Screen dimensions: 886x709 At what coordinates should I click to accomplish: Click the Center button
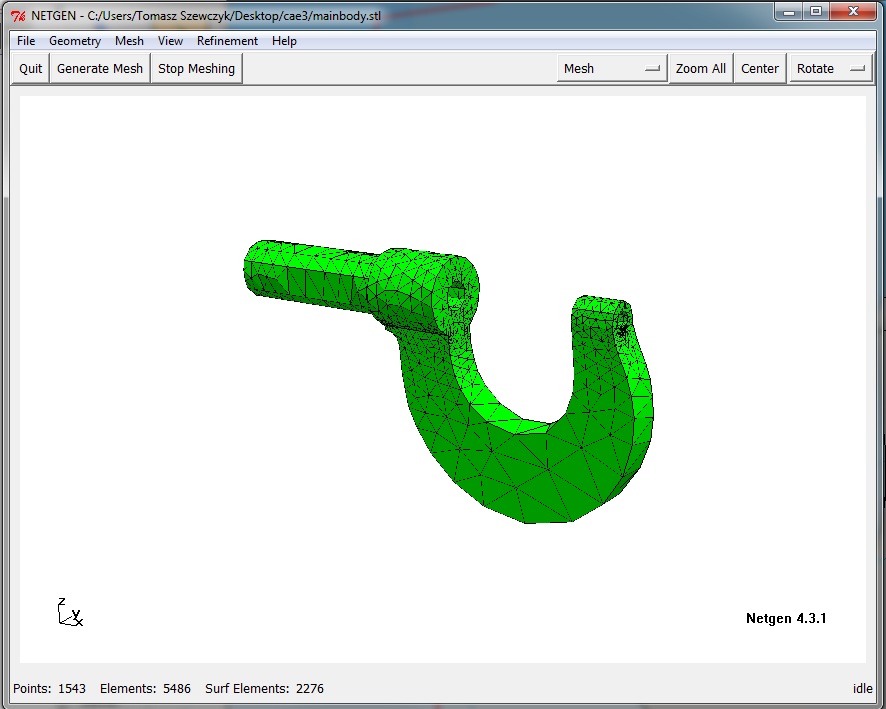tap(760, 68)
